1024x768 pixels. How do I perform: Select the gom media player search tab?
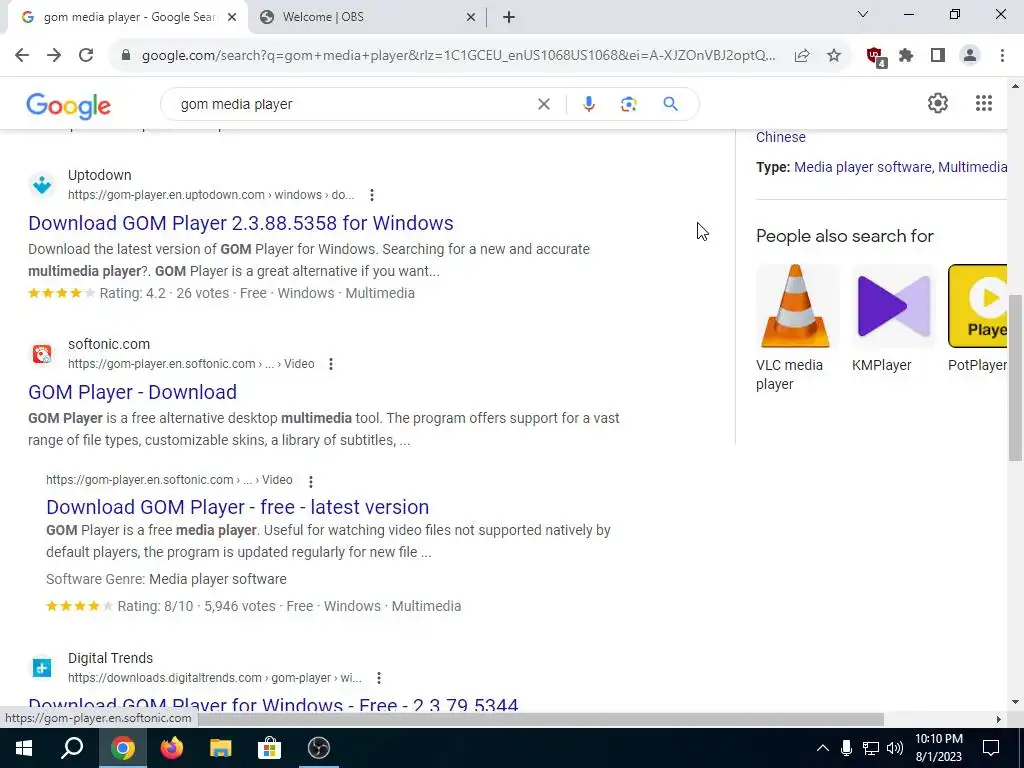127,17
